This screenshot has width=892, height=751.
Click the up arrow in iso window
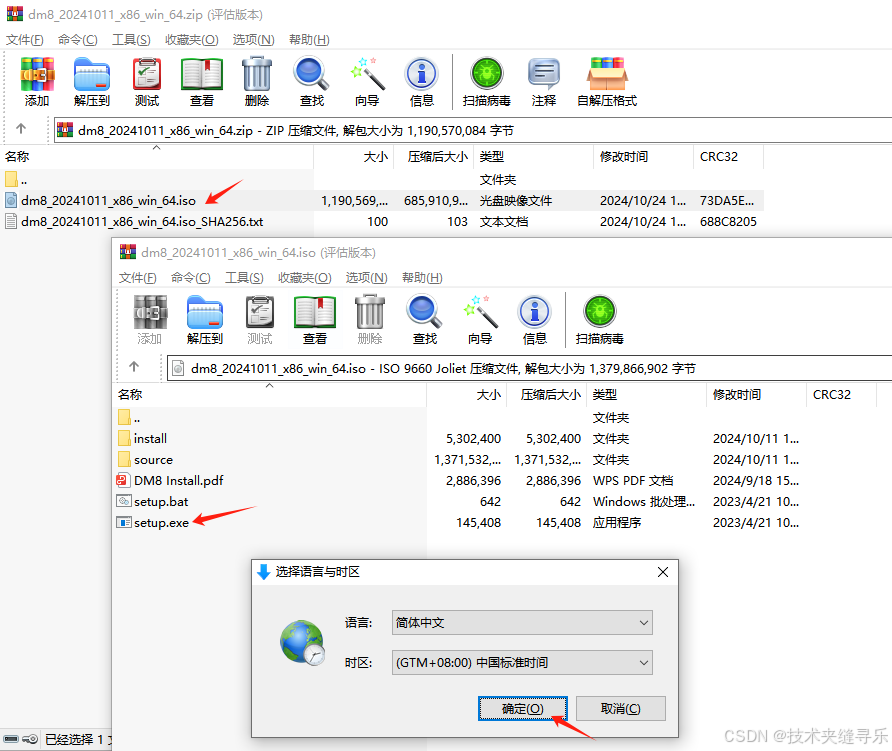134,367
